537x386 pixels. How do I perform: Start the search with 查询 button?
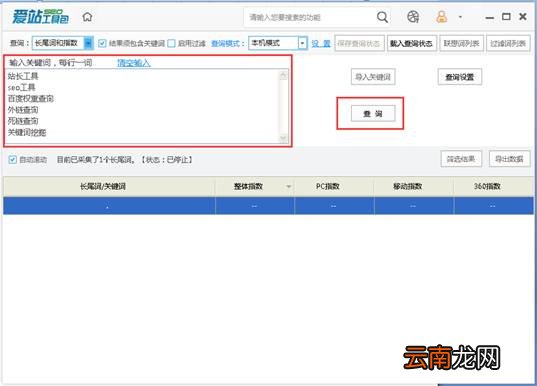click(x=373, y=114)
